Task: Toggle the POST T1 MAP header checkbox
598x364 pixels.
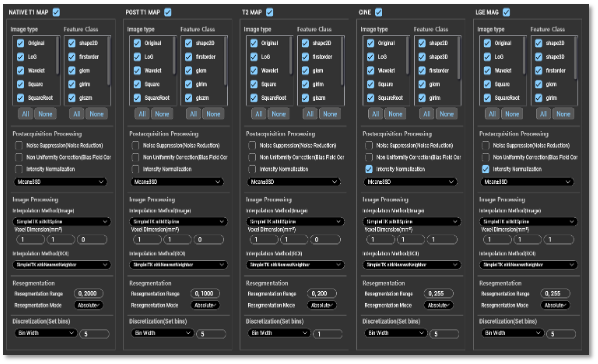Action: [168, 12]
